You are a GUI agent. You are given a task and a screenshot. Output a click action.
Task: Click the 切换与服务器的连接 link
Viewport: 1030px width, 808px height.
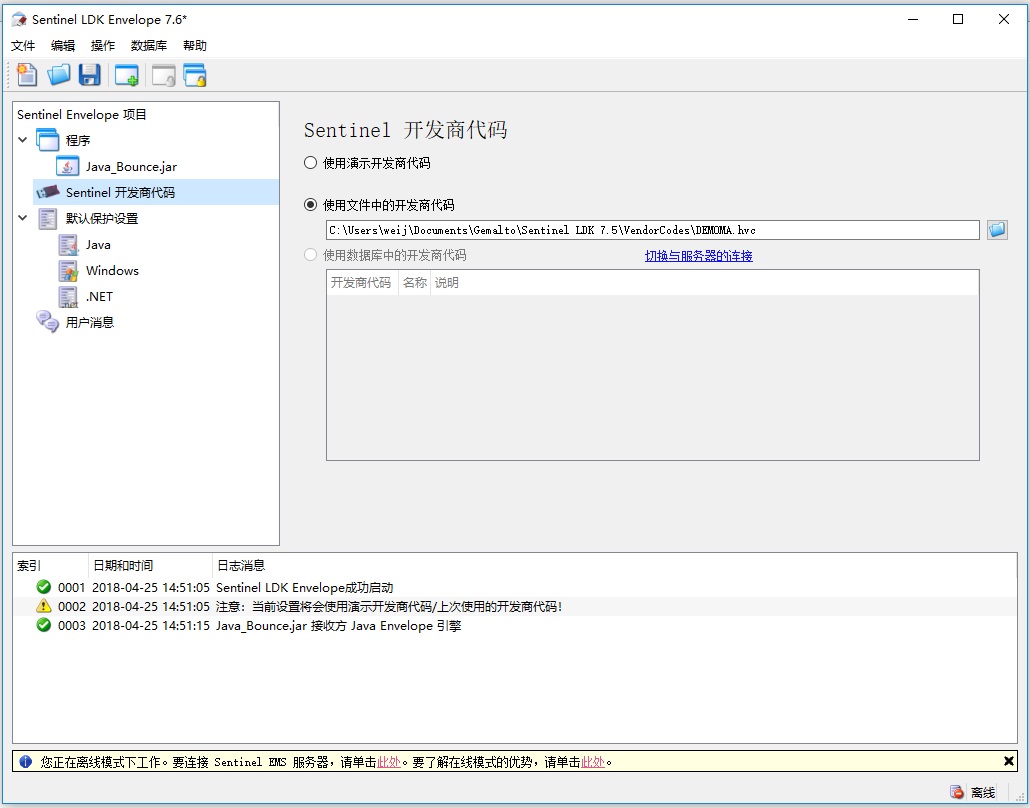pyautogui.click(x=698, y=256)
